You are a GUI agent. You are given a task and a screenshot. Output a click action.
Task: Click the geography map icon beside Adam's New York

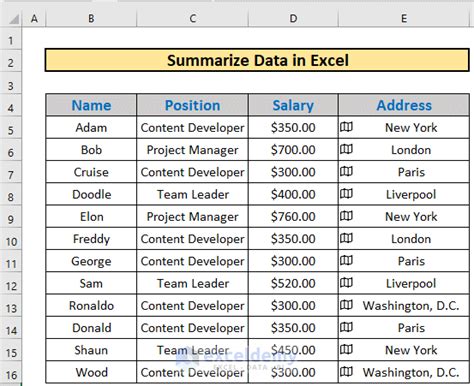click(x=346, y=127)
